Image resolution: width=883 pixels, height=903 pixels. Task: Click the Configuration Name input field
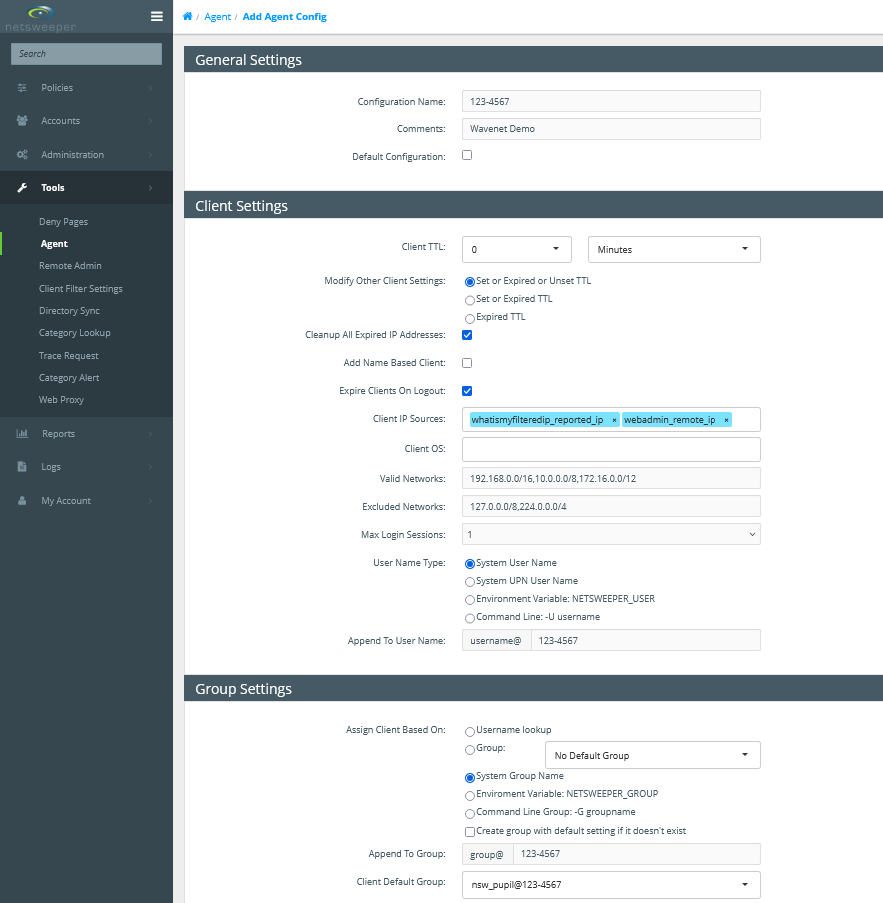click(611, 101)
